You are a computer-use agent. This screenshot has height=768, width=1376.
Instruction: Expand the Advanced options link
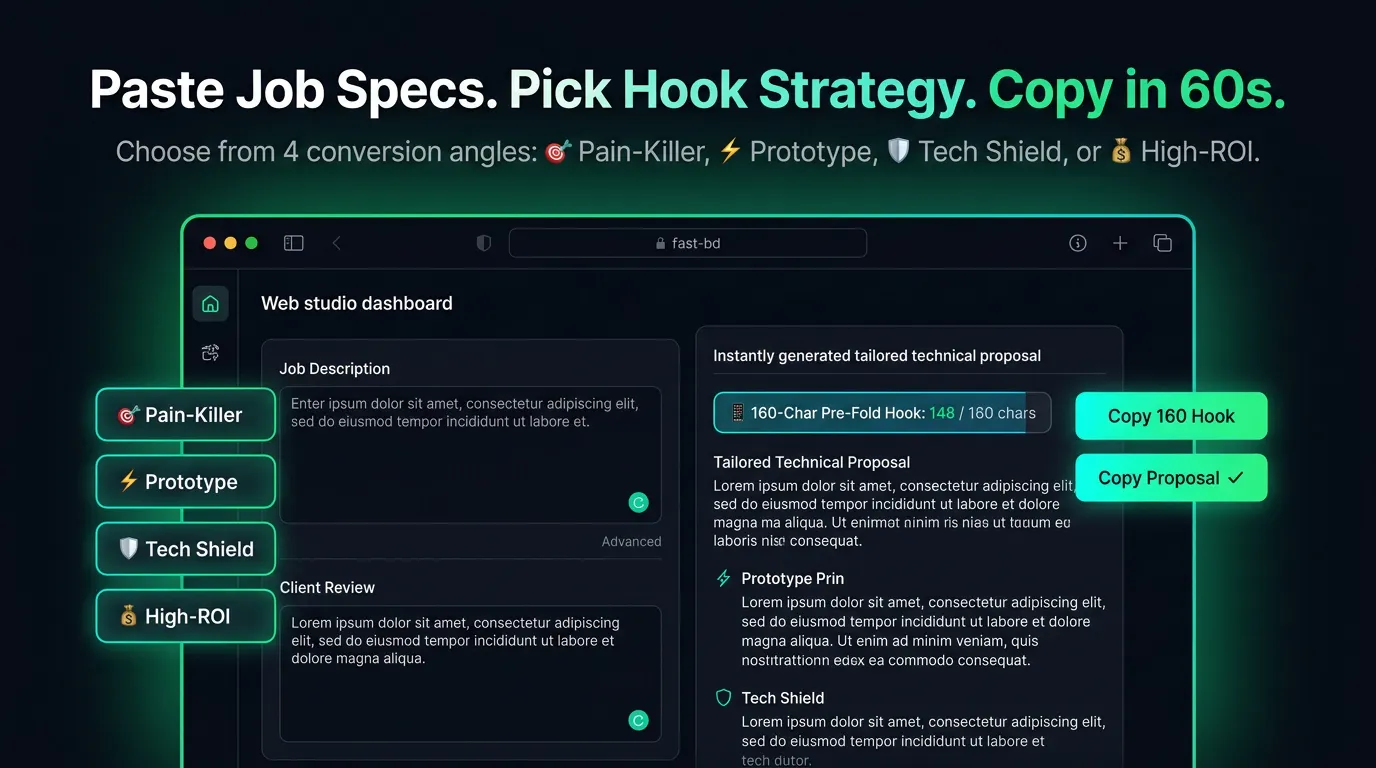click(x=631, y=541)
